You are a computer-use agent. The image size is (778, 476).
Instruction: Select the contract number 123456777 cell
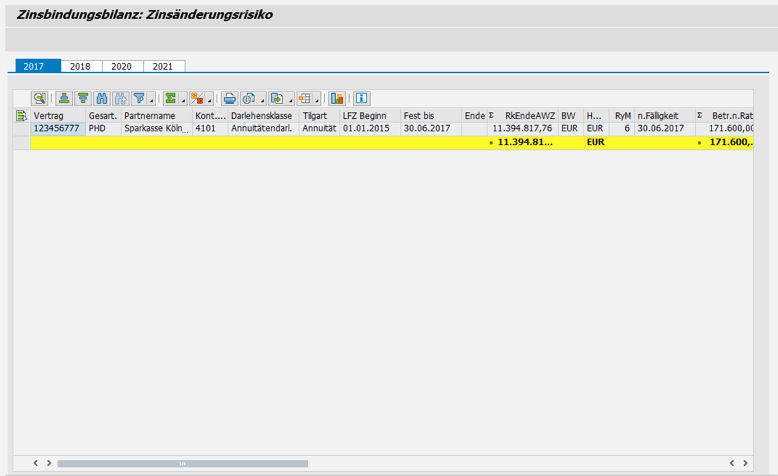pyautogui.click(x=56, y=128)
